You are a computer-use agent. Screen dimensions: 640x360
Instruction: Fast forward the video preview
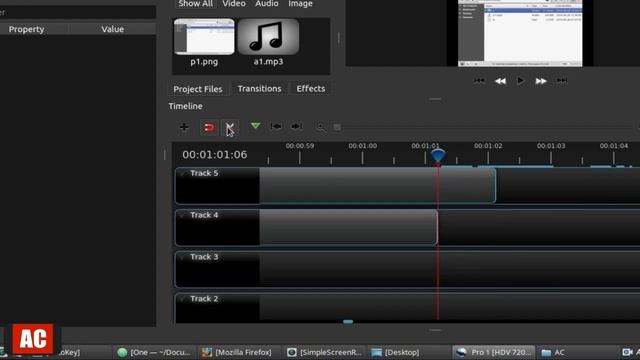(541, 81)
